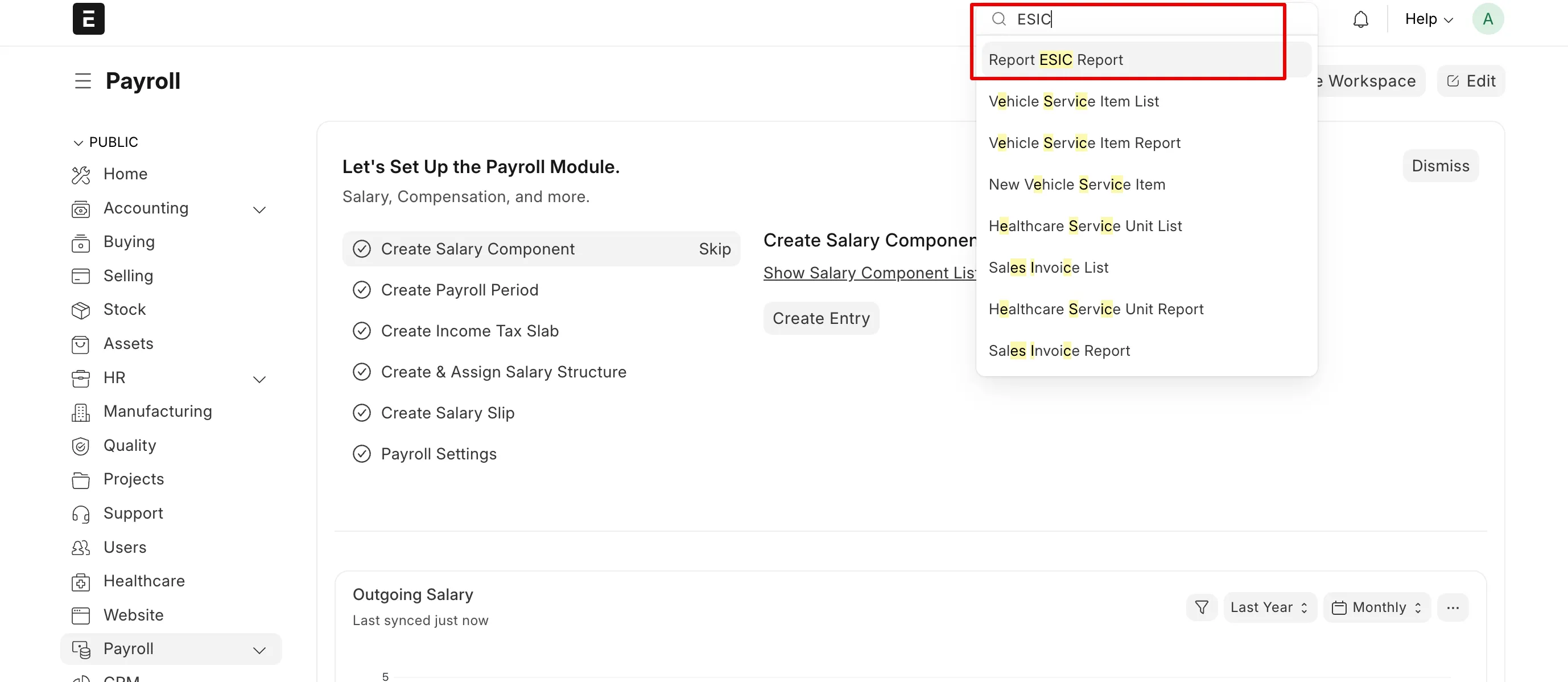Click the Buying sidebar icon
Screen dimensions: 1568x682
coord(80,243)
